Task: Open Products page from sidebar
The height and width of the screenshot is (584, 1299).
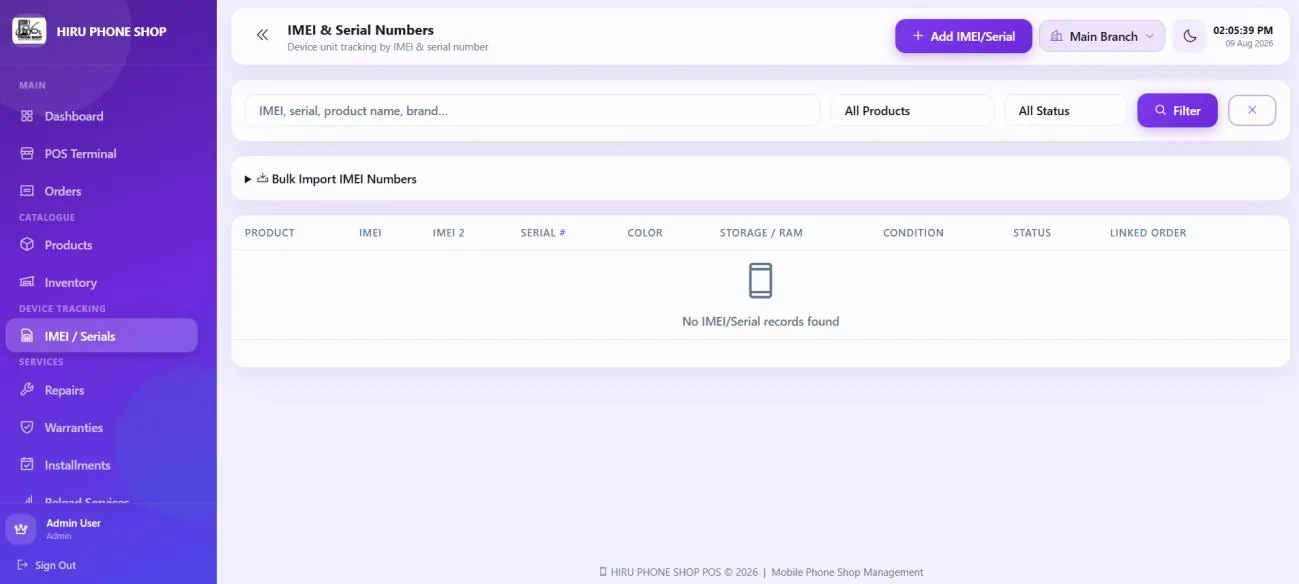Action: (102, 245)
